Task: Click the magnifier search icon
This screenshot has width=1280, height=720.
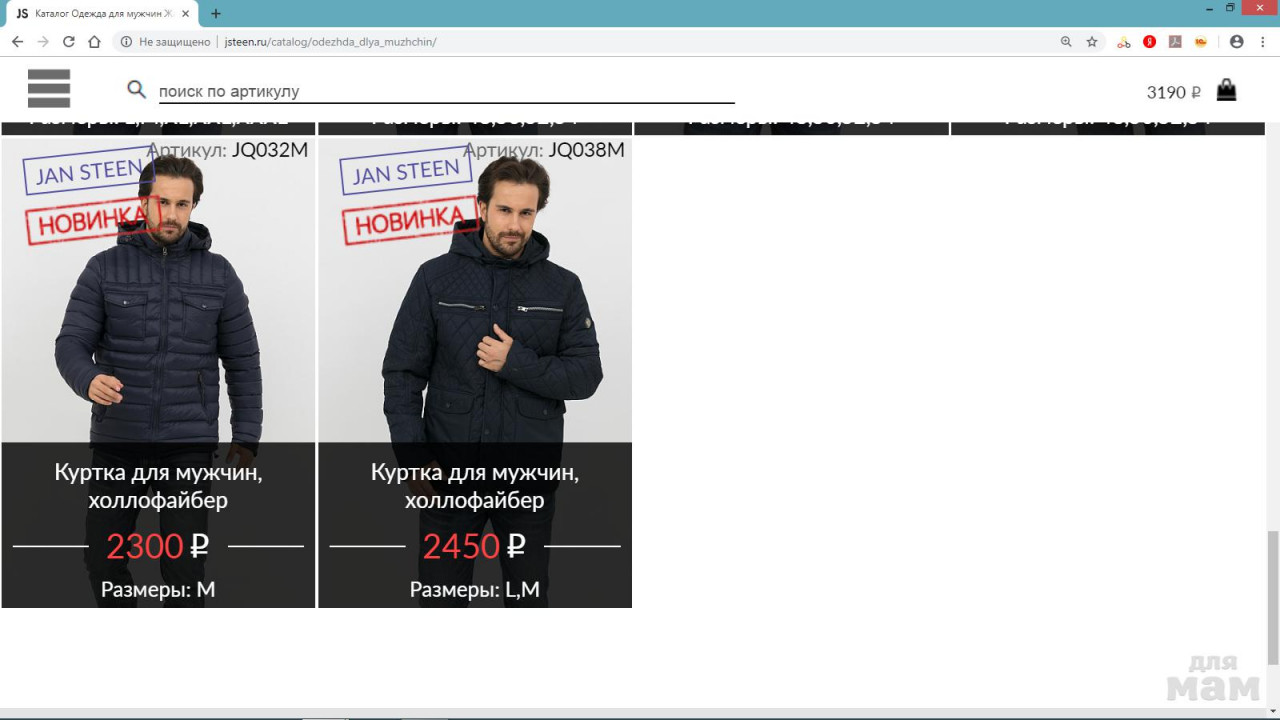Action: coord(137,90)
